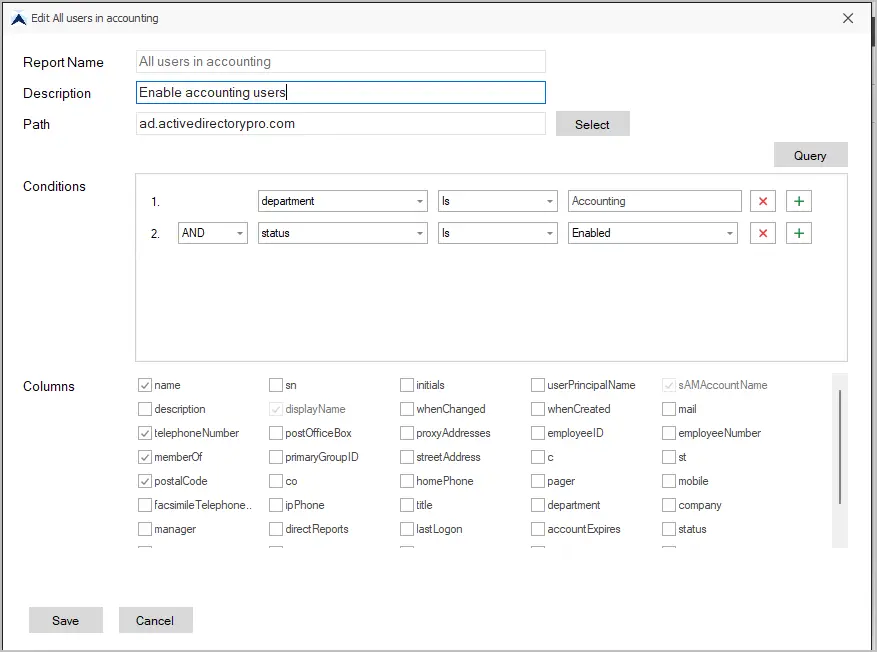Check the company column checkbox
Screen dimensions: 877x652
[x=668, y=505]
